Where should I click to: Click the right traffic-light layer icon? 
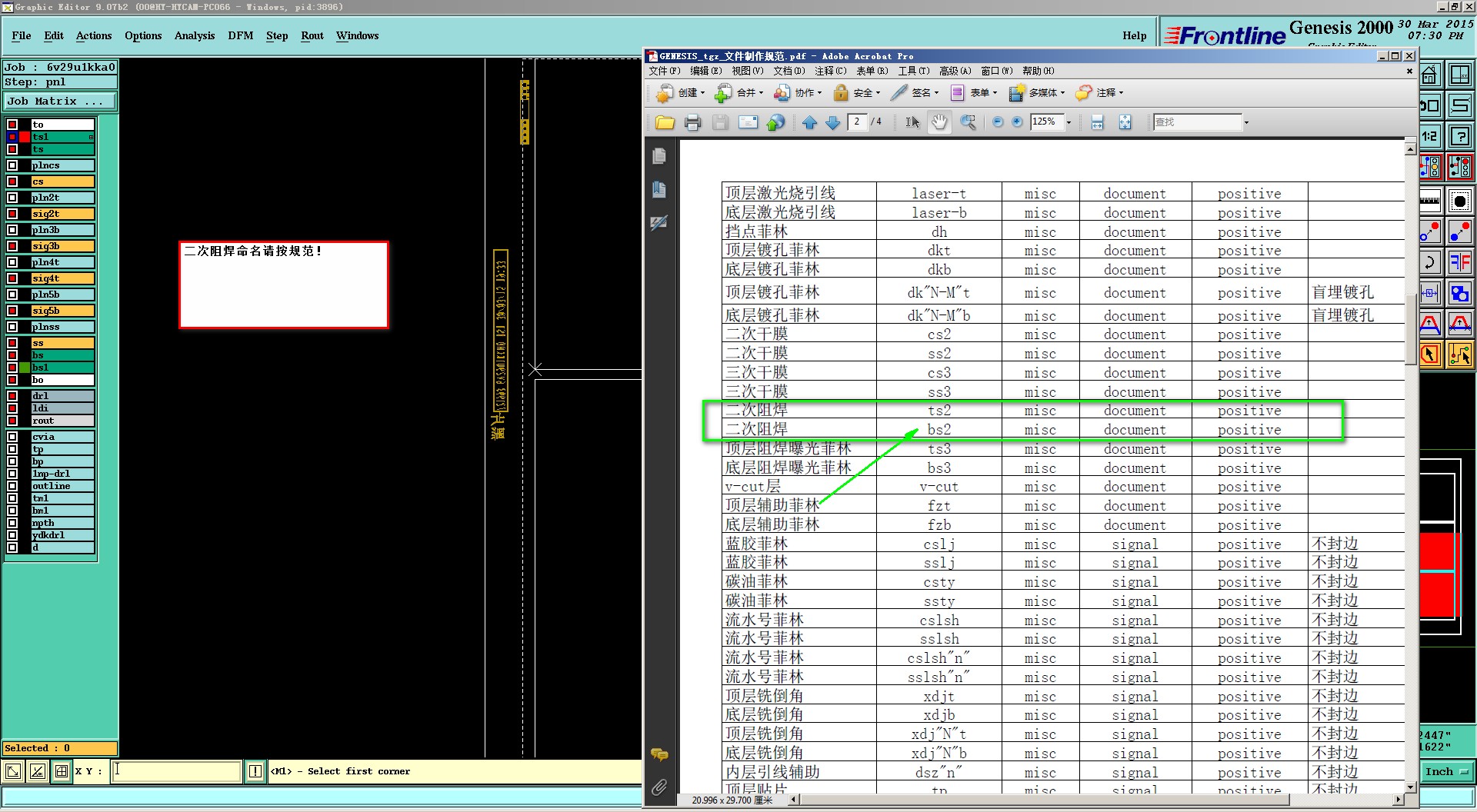tap(1459, 166)
